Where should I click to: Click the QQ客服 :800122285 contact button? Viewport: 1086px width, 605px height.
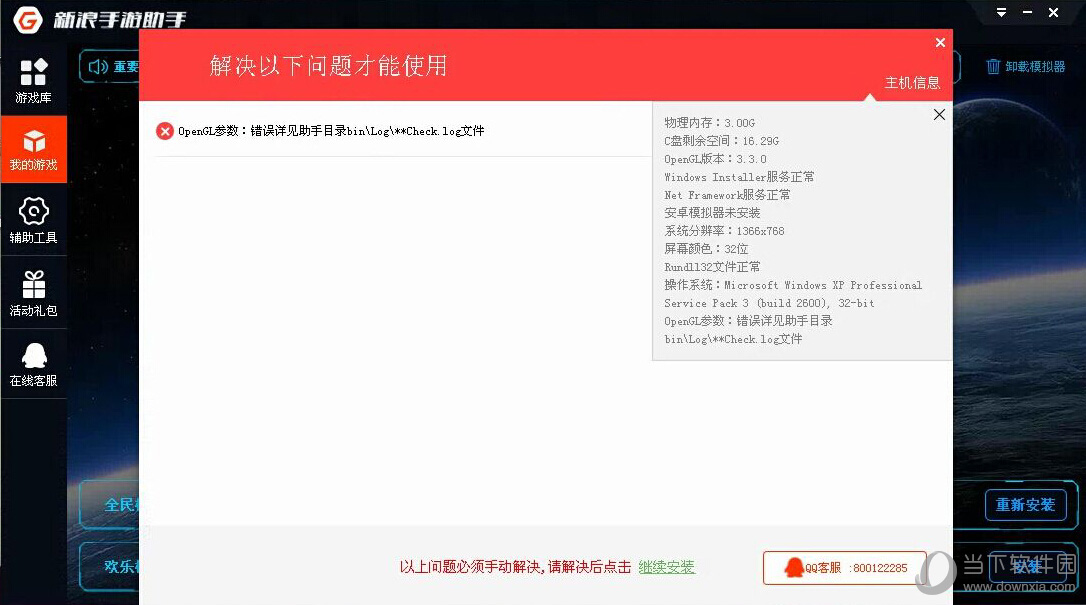point(843,567)
